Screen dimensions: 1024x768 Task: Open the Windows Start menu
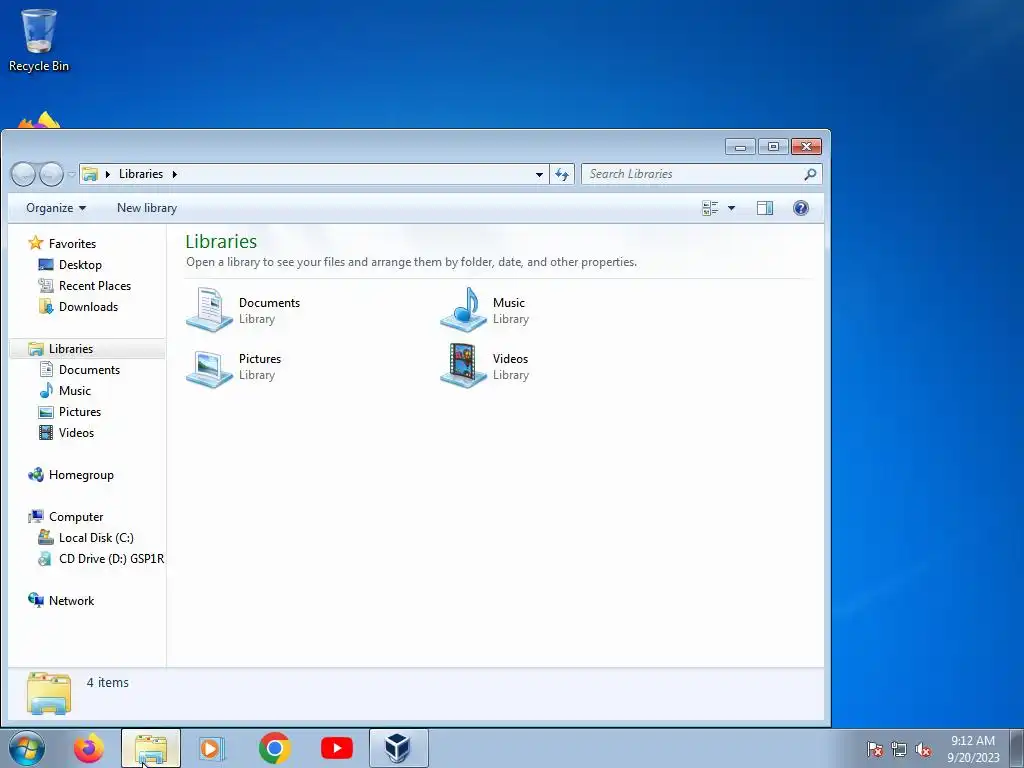tap(27, 748)
